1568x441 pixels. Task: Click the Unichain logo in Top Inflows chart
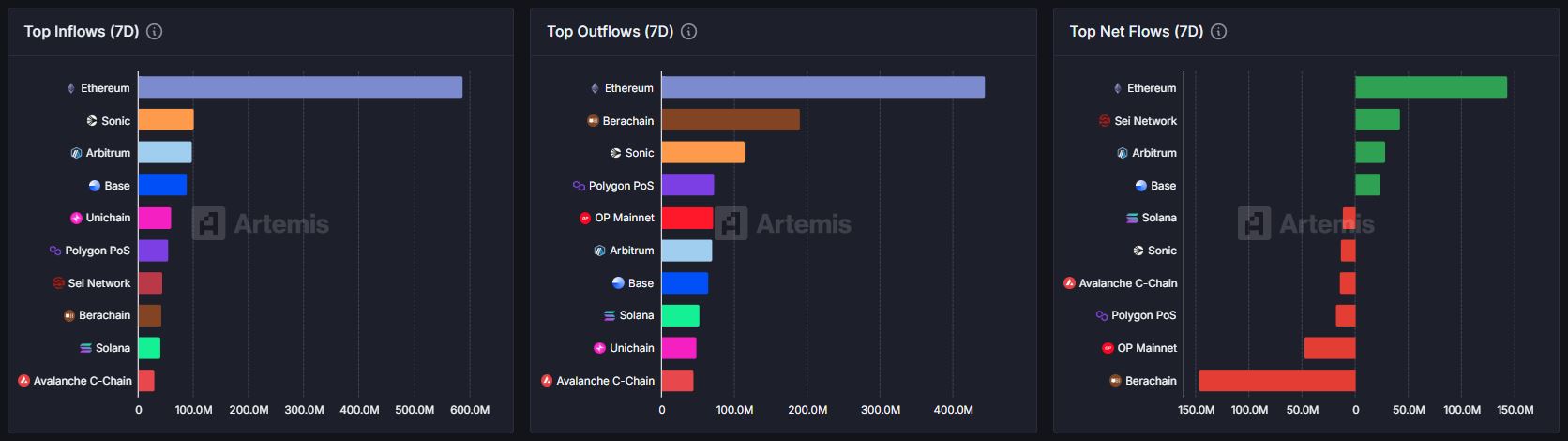click(76, 218)
